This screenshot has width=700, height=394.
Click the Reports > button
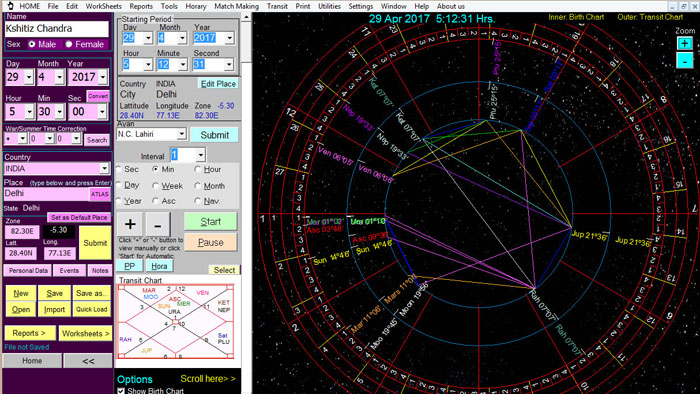(x=29, y=333)
